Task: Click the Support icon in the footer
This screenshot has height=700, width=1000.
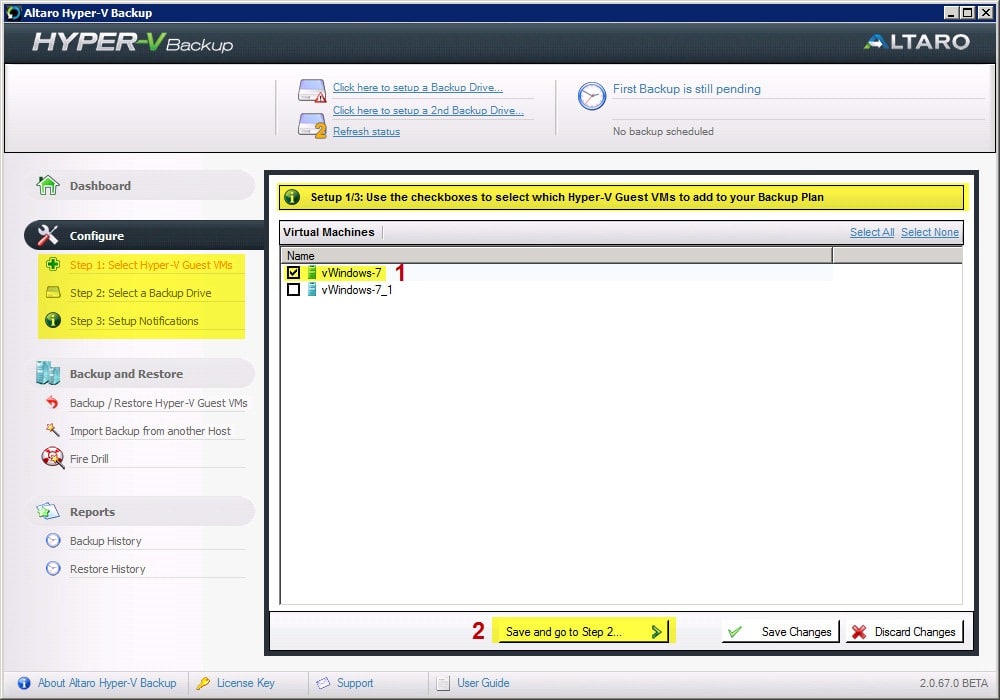Action: click(x=323, y=683)
